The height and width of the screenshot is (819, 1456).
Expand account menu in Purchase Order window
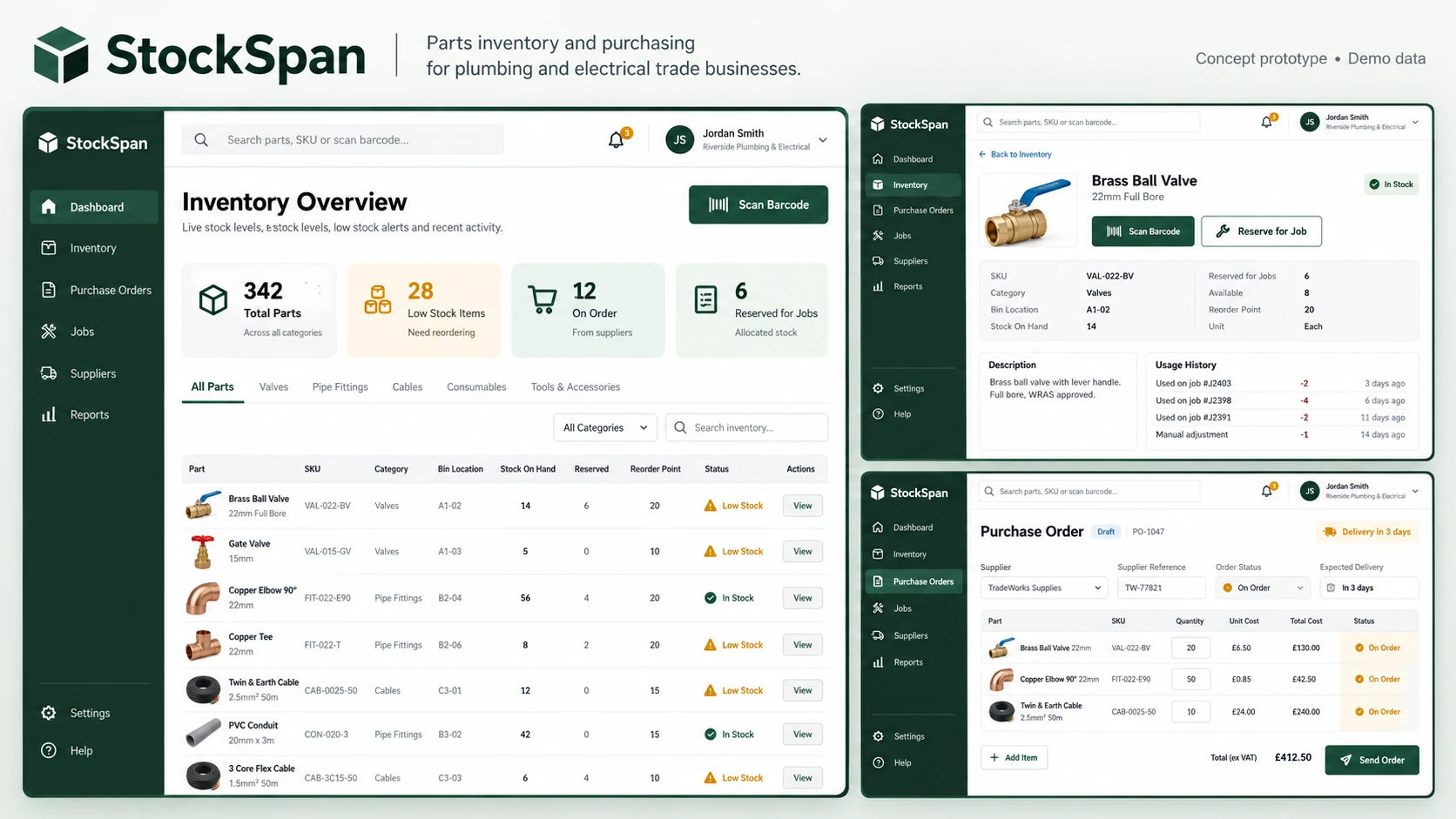point(1415,492)
